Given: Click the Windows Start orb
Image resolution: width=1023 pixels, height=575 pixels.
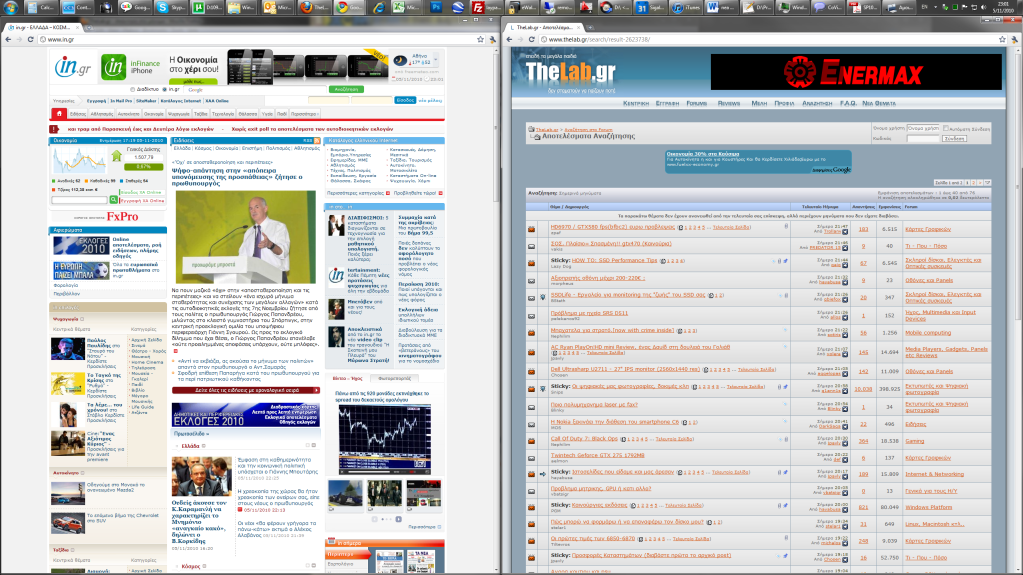Looking at the screenshot, I should click(10, 8).
